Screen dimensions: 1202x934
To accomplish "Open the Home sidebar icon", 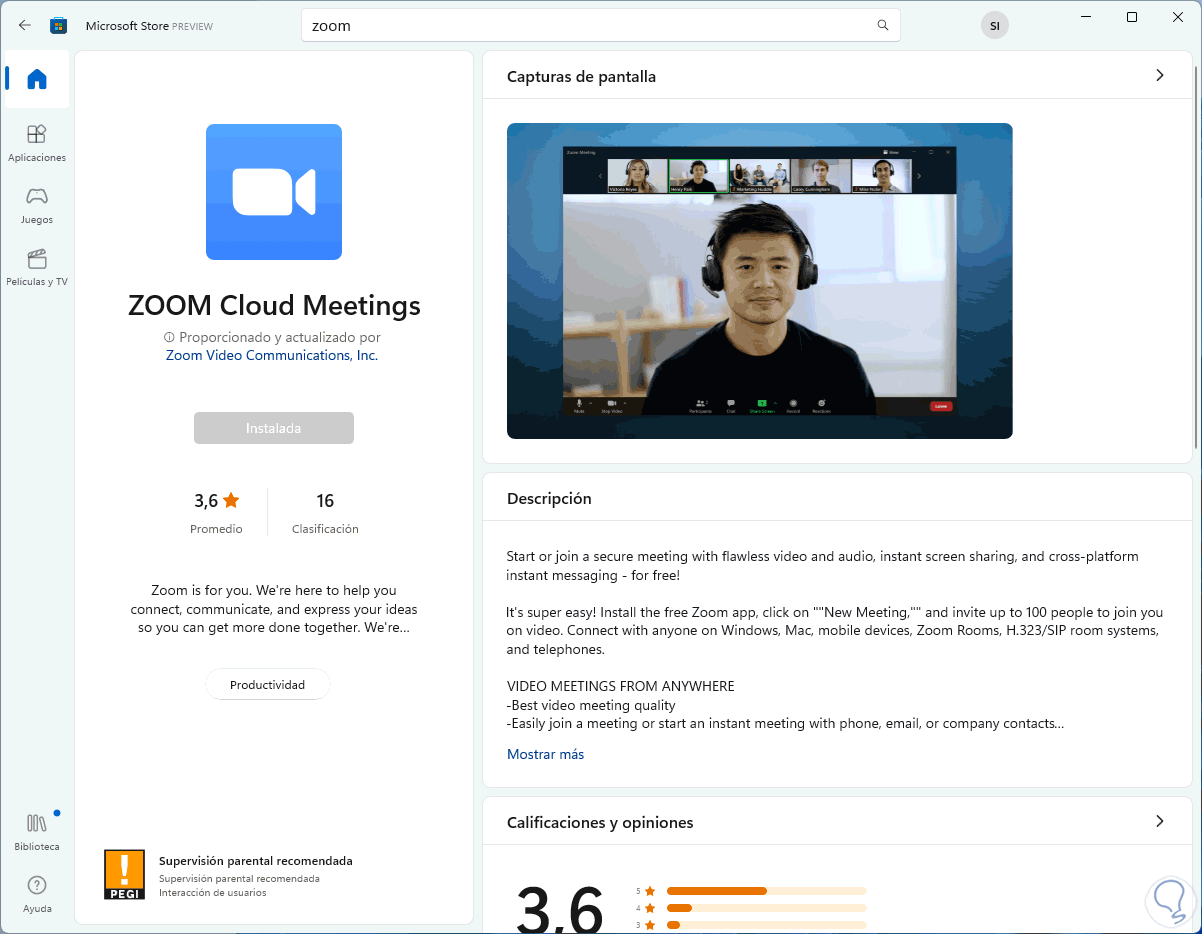I will click(x=37, y=79).
